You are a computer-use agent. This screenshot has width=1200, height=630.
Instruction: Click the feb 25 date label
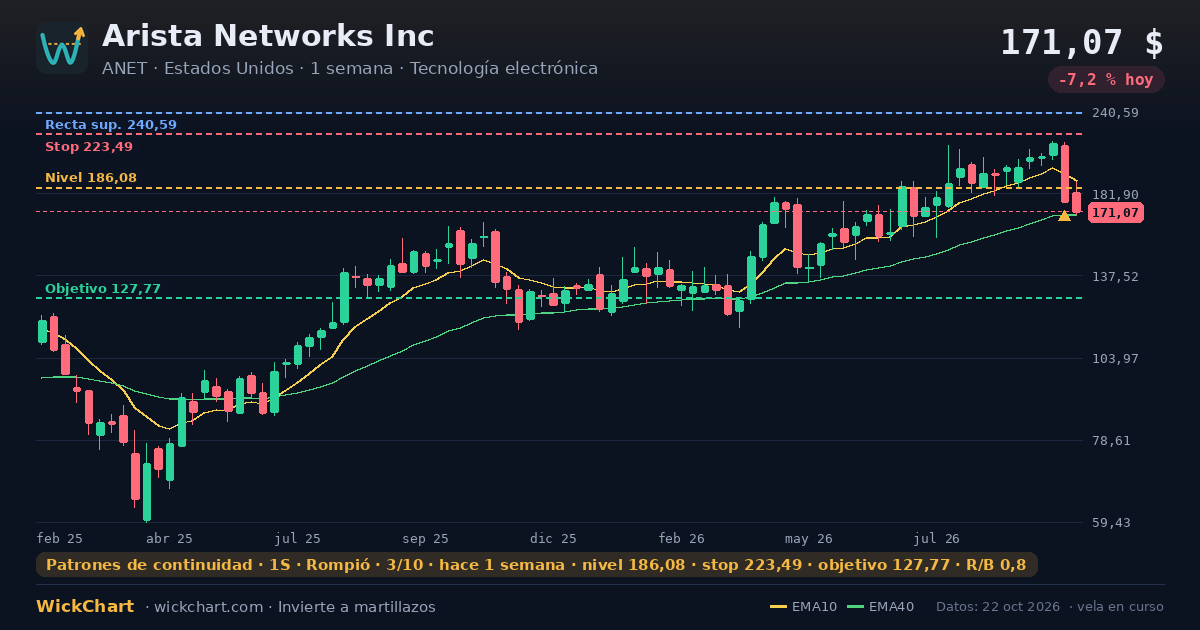(x=60, y=538)
